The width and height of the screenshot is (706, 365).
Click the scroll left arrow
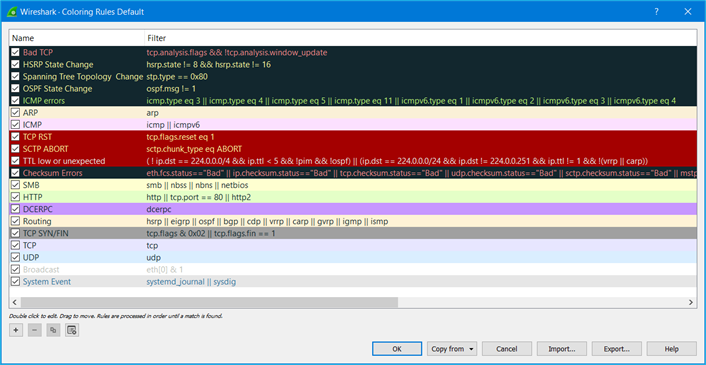point(14,302)
